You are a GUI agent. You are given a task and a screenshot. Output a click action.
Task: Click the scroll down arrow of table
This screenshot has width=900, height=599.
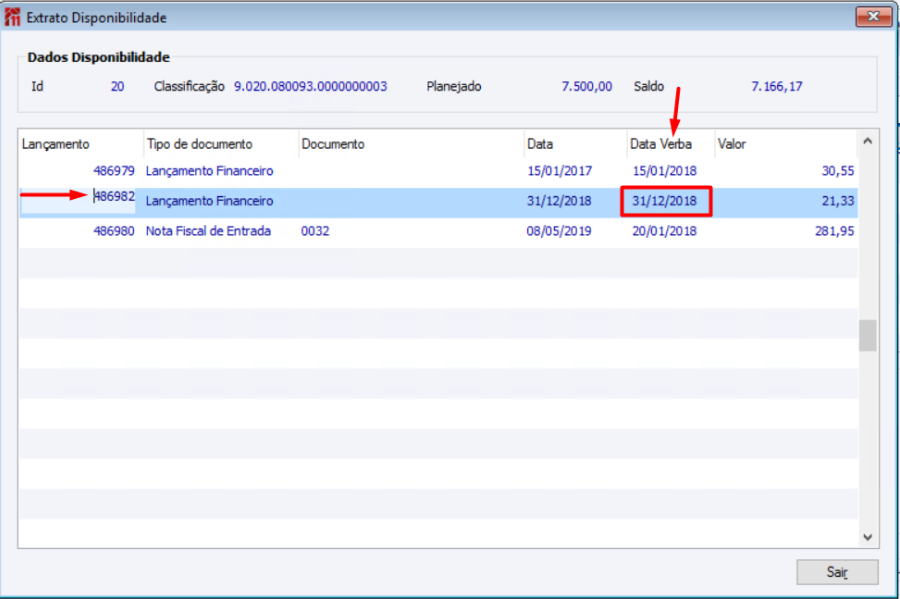pos(867,537)
